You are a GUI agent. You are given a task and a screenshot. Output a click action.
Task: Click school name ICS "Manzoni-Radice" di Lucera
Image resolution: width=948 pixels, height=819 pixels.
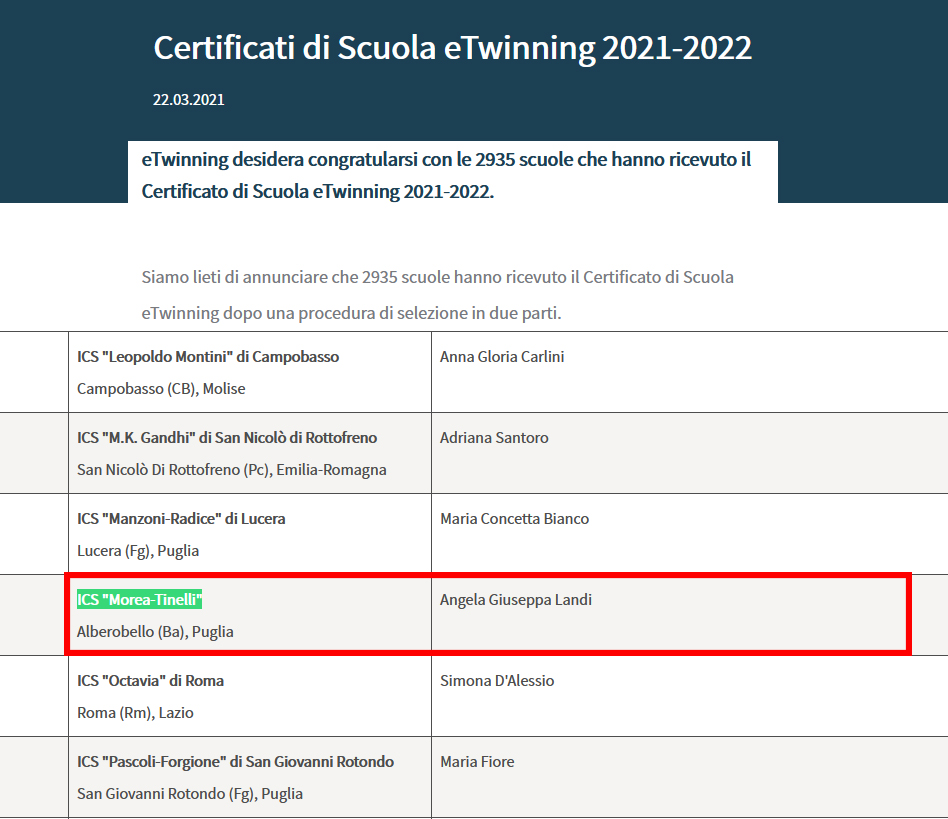coord(181,519)
